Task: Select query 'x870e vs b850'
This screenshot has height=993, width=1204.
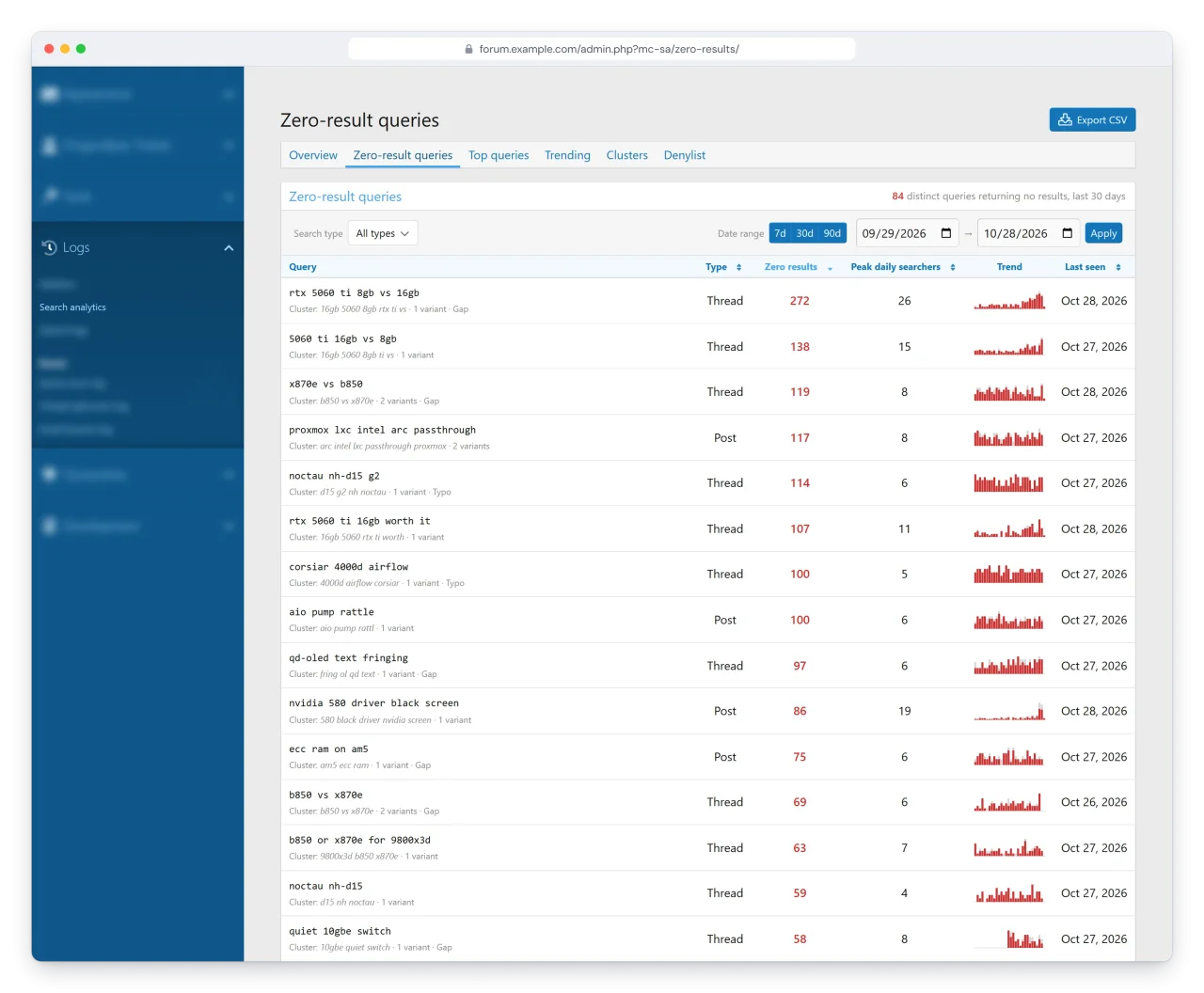Action: [x=325, y=384]
